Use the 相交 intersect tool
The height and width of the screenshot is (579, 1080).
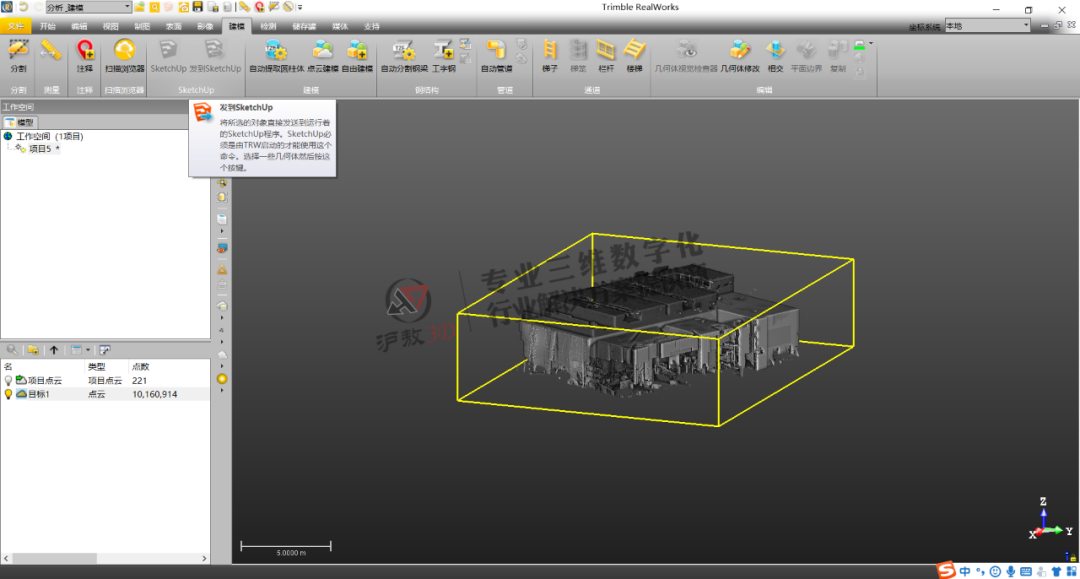point(775,55)
